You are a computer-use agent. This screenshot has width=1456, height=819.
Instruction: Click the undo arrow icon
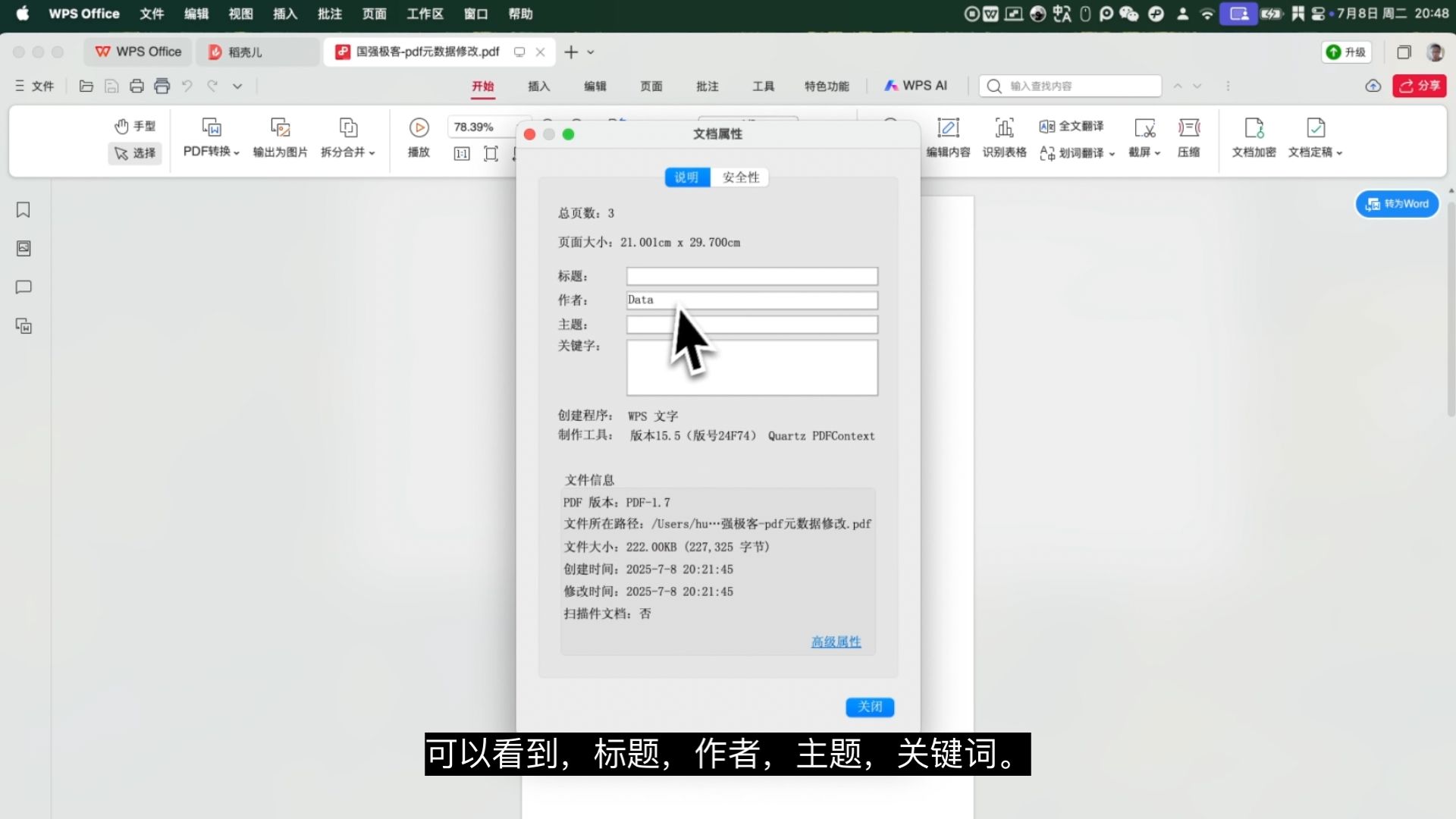pyautogui.click(x=187, y=86)
